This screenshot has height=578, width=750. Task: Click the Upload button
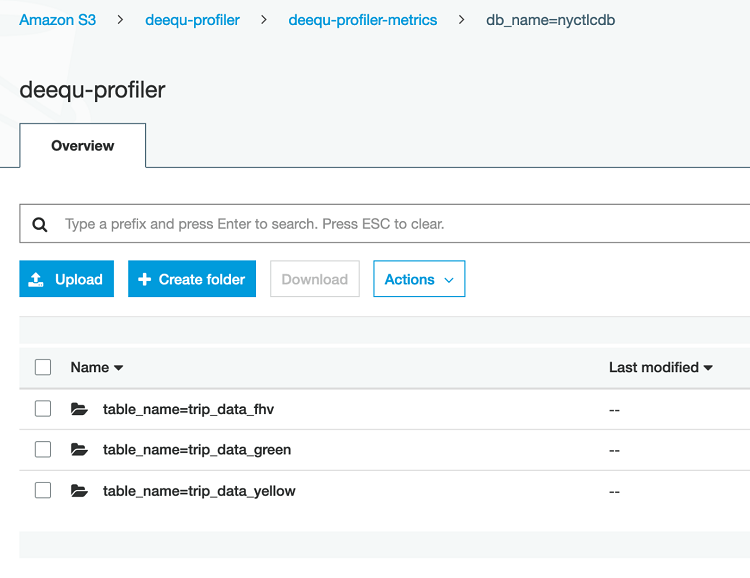66,279
